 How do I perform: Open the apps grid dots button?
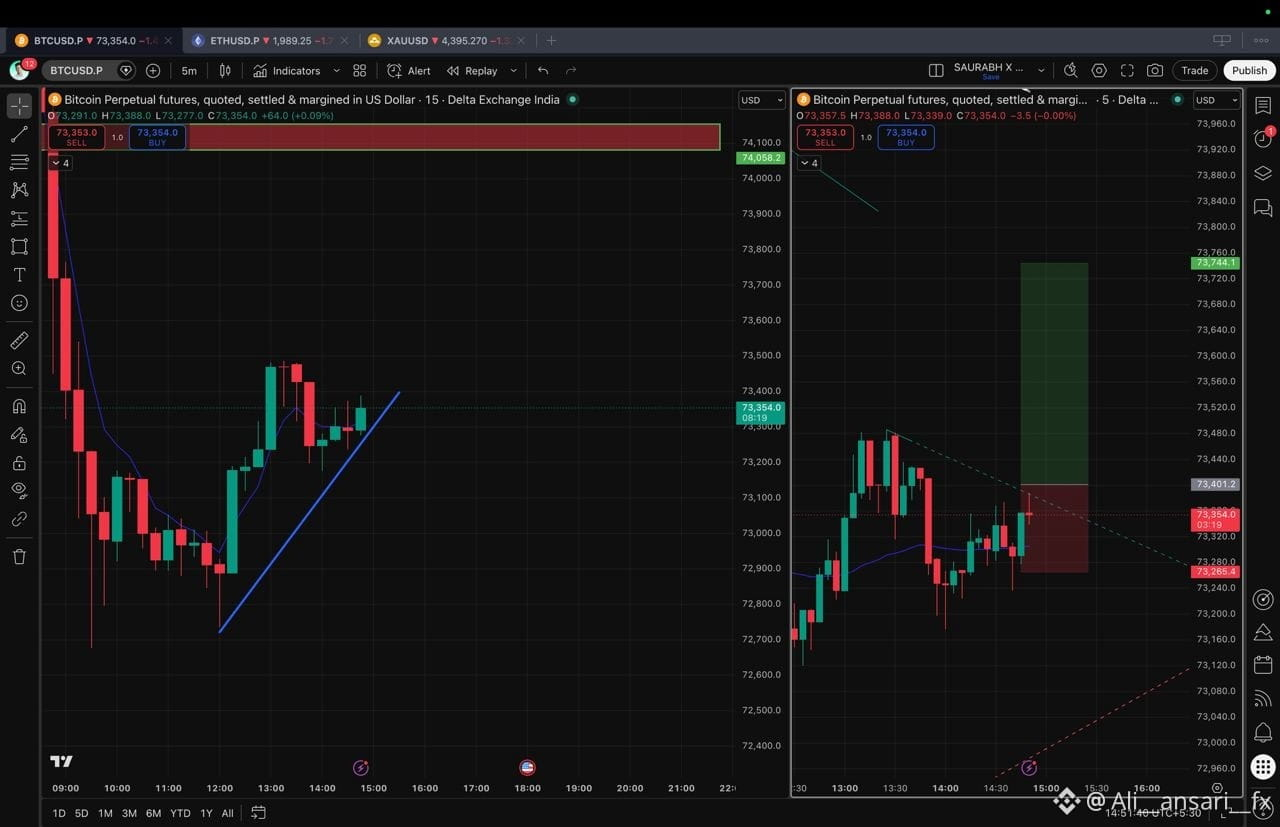1263,767
